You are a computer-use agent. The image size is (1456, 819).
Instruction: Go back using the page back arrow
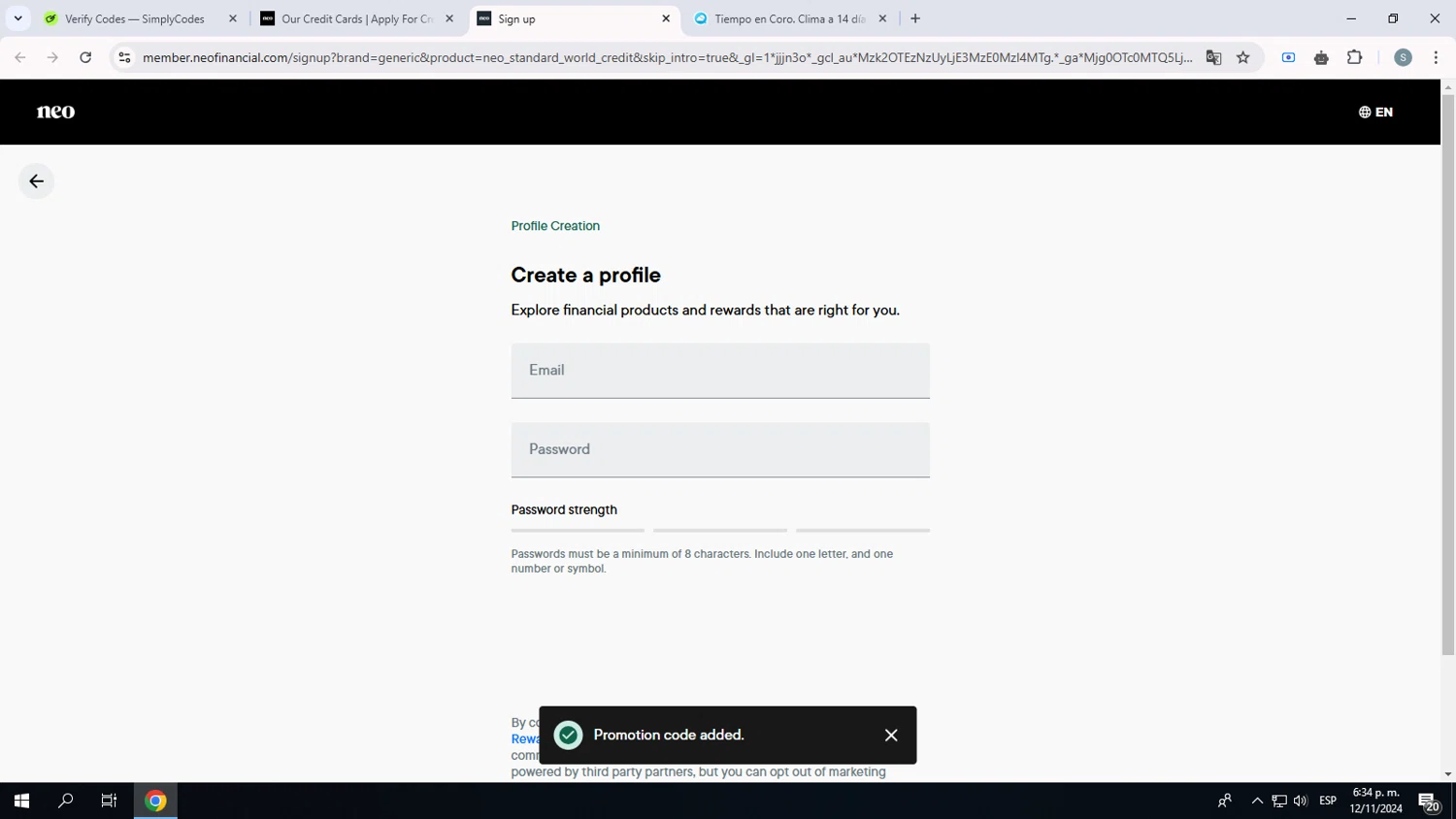(36, 181)
